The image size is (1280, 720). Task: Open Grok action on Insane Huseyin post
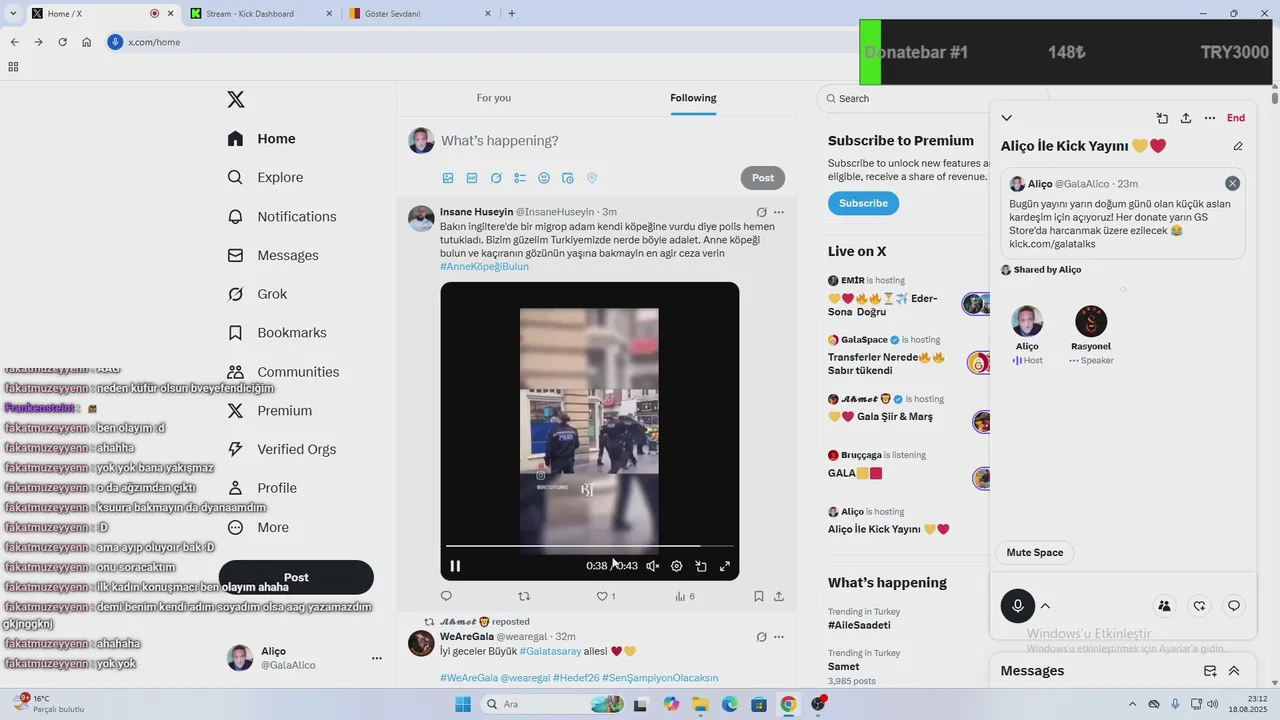[762, 212]
